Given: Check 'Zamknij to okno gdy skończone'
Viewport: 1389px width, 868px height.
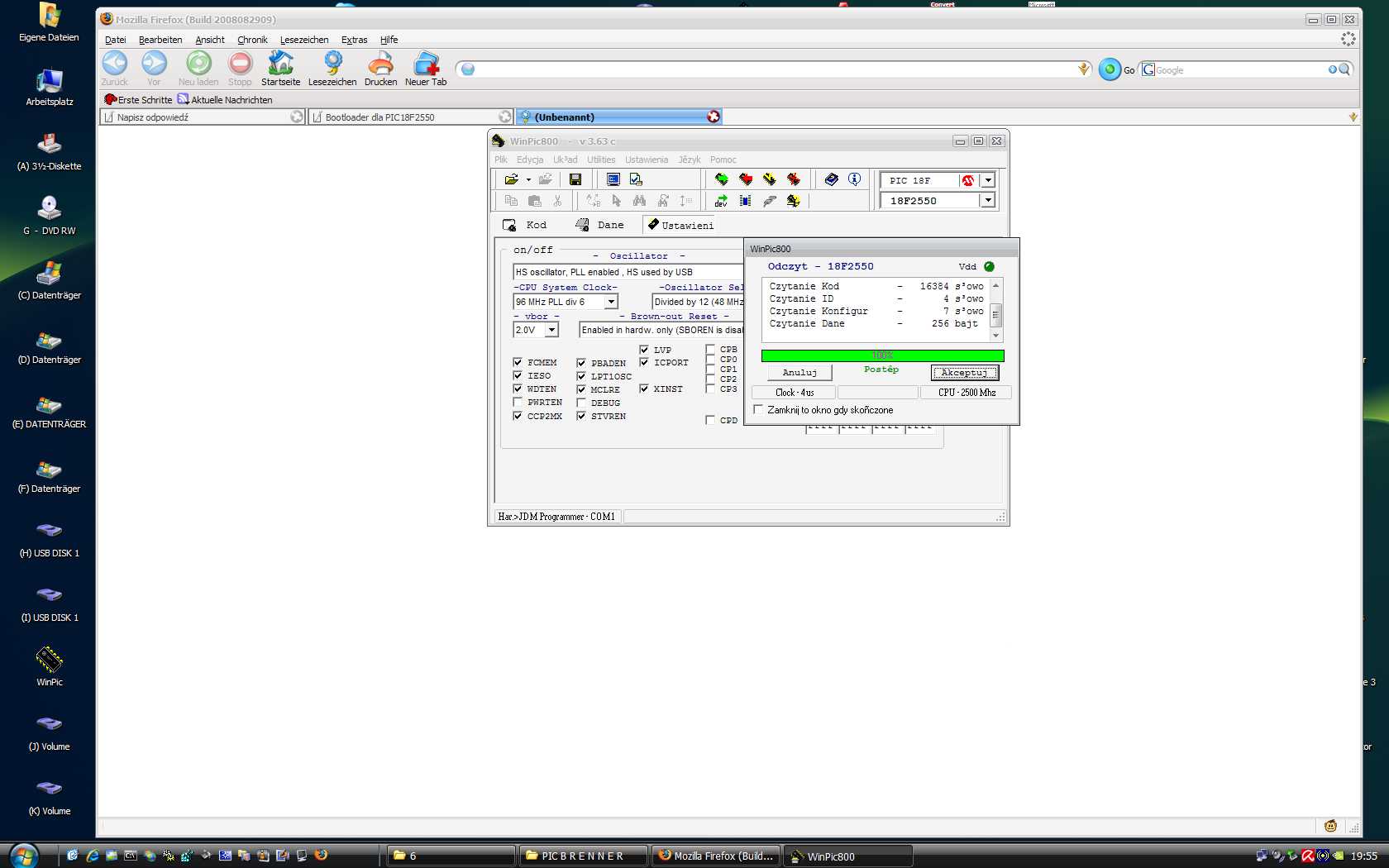Looking at the screenshot, I should (x=758, y=409).
